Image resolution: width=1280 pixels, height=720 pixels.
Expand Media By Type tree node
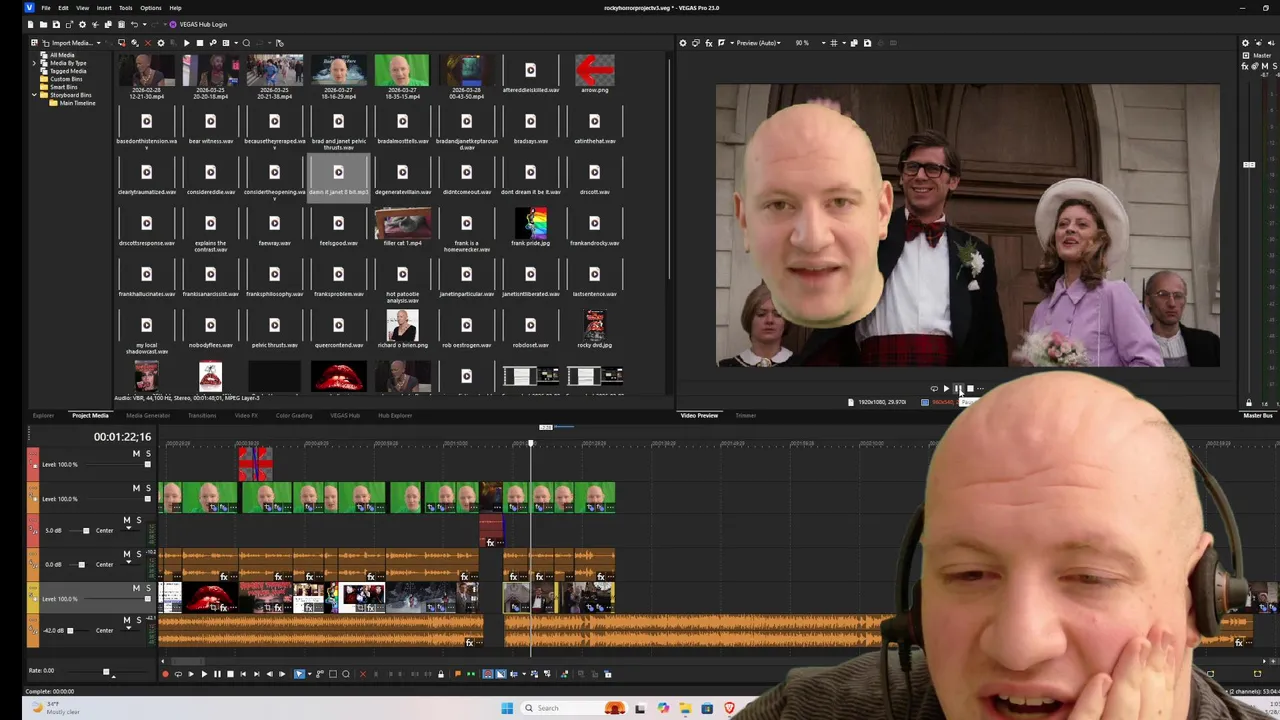click(x=34, y=63)
